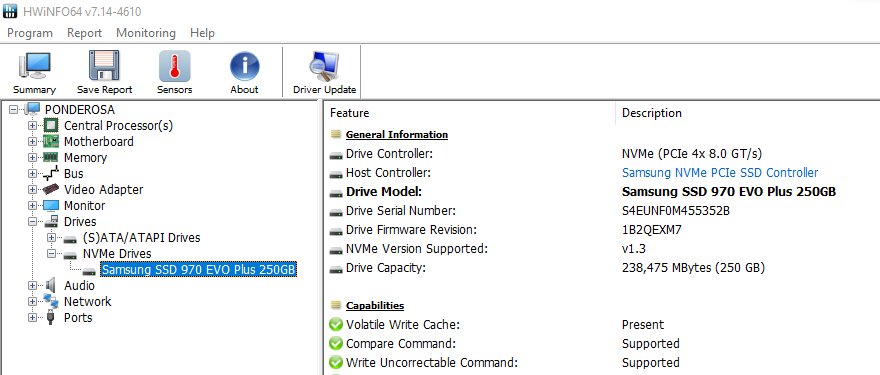Click the Video Adapter card icon

tap(51, 190)
